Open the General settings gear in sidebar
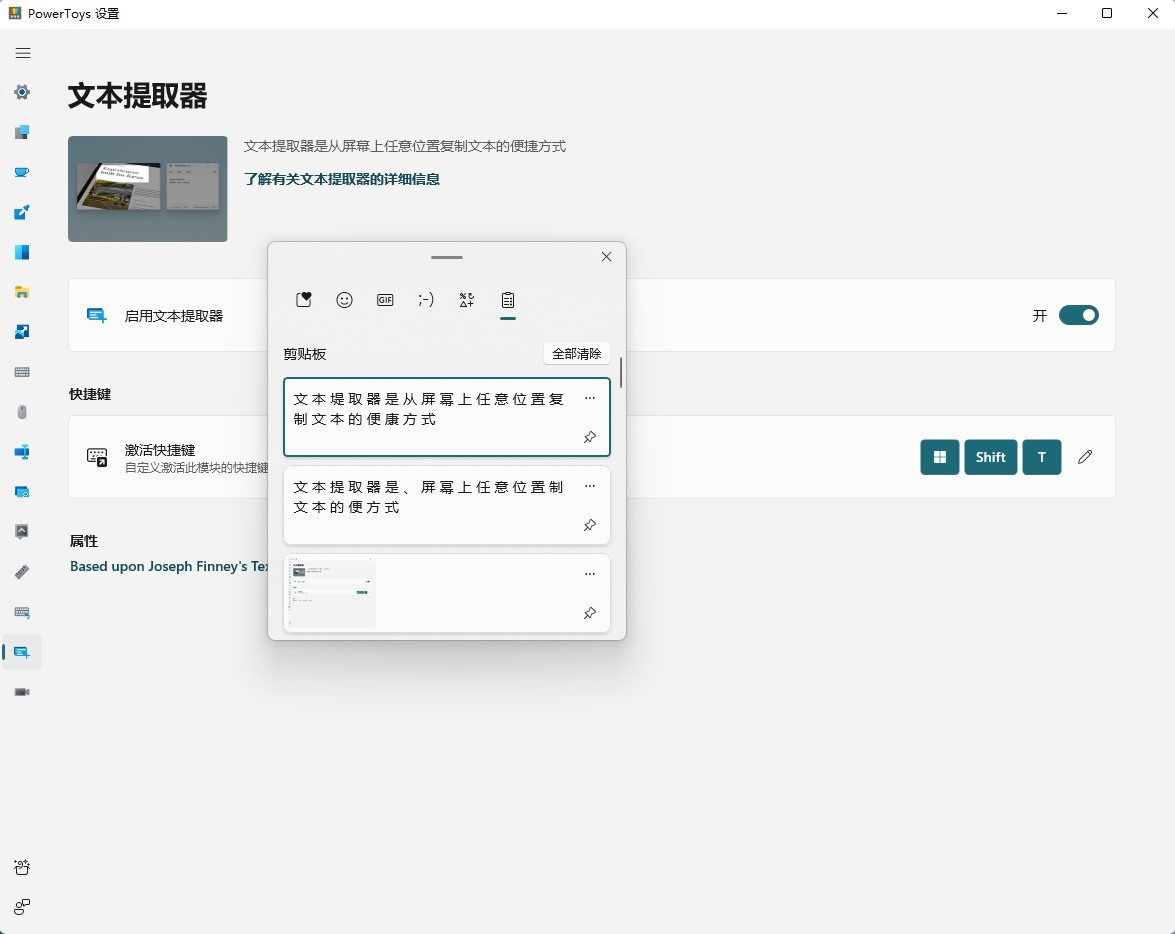This screenshot has width=1175, height=934. (22, 92)
